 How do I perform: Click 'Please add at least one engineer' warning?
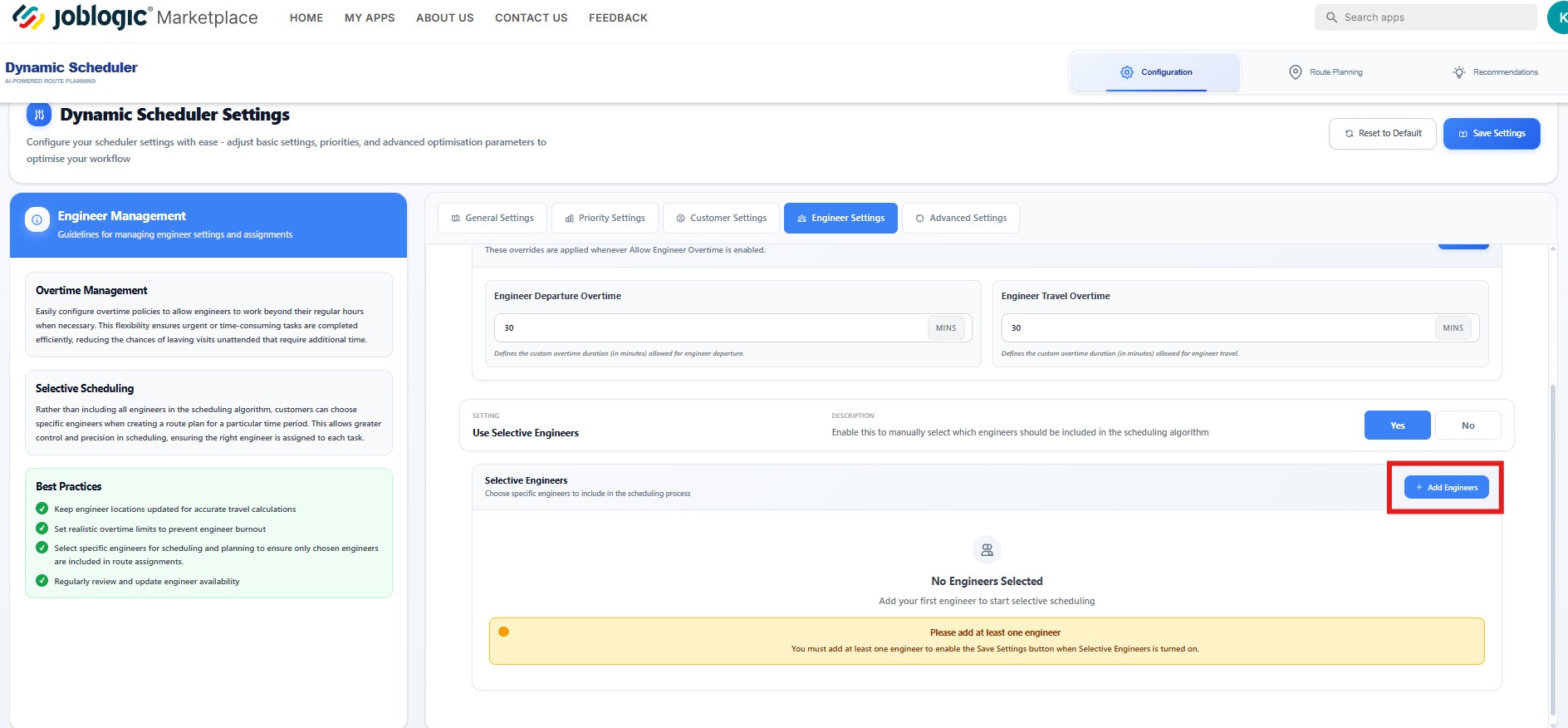pyautogui.click(x=995, y=632)
